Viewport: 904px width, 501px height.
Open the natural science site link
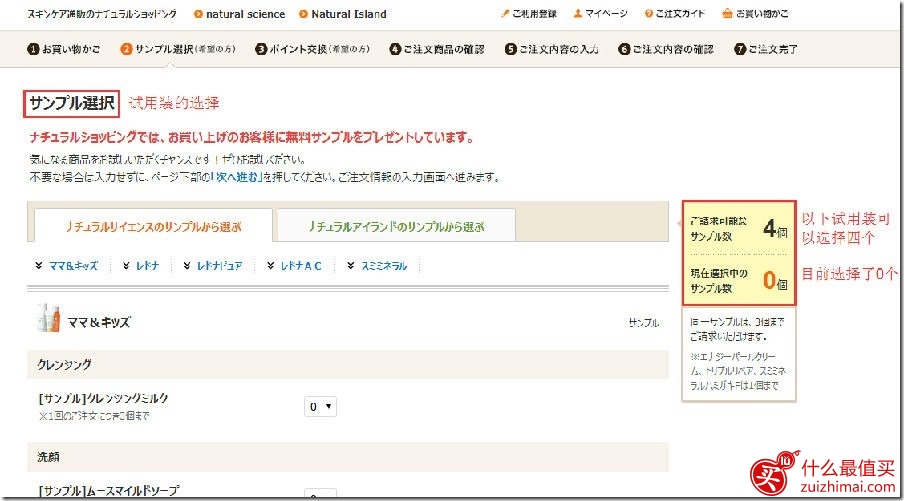(x=246, y=14)
